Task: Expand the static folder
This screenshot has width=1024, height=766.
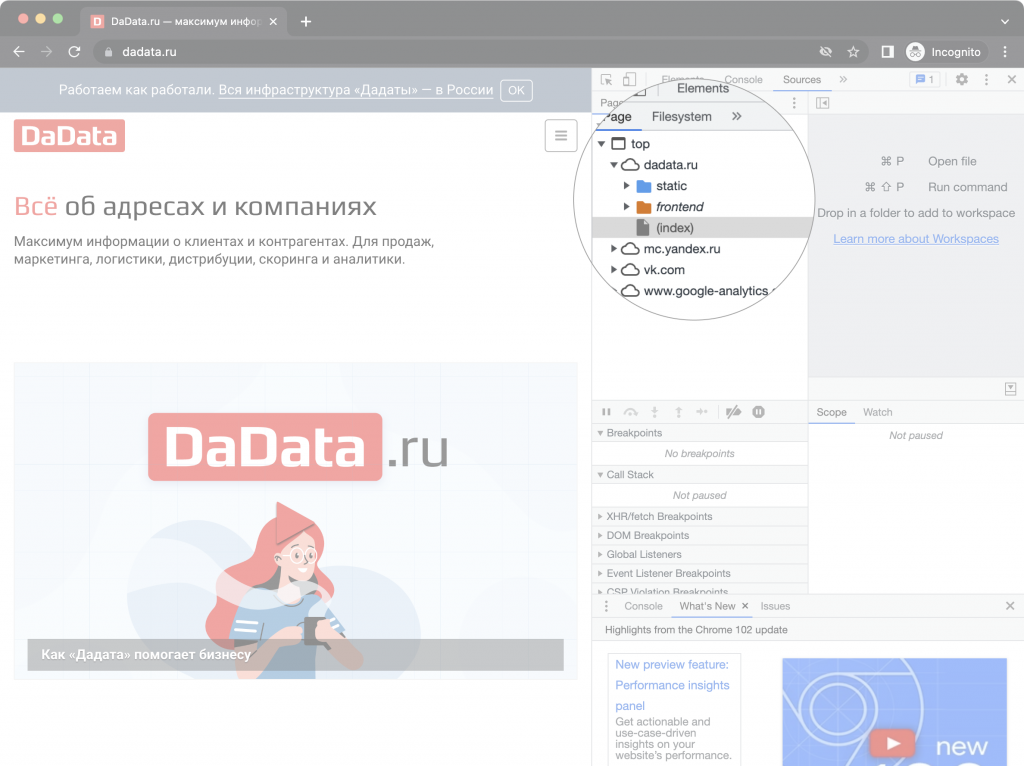Action: click(x=626, y=186)
